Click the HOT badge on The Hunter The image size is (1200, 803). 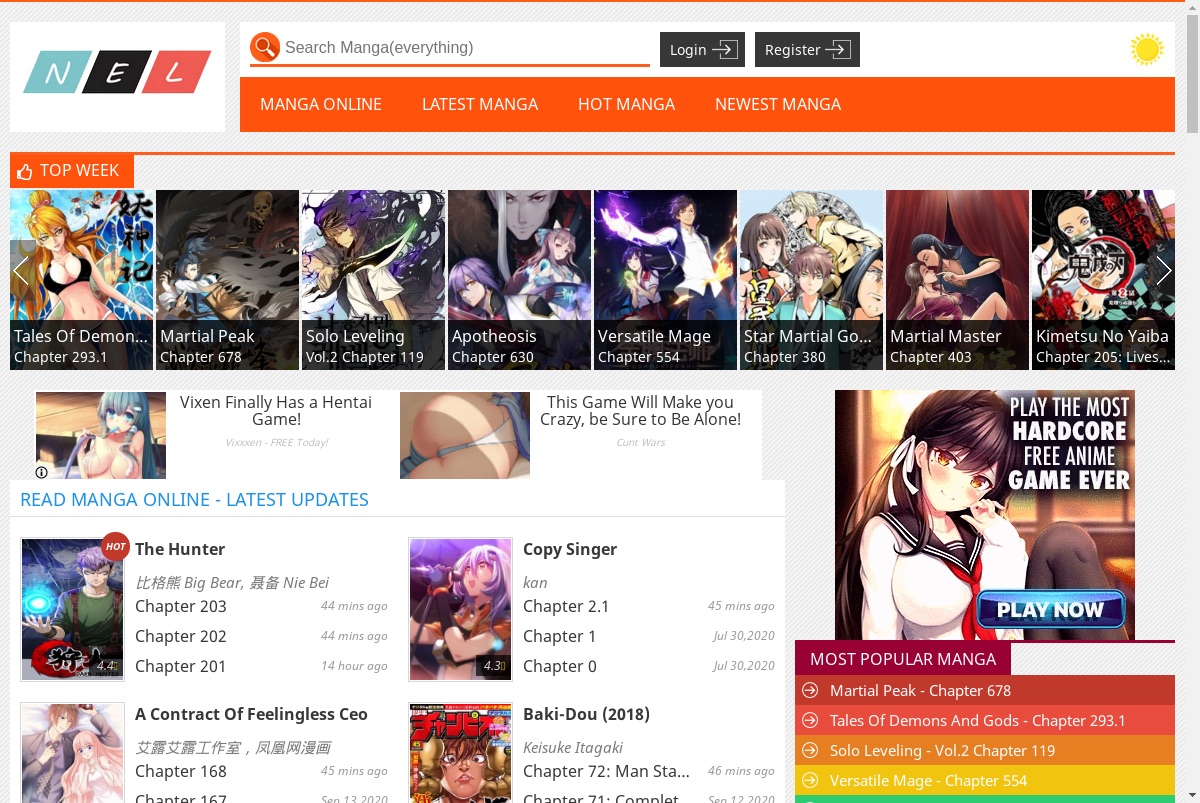point(116,546)
